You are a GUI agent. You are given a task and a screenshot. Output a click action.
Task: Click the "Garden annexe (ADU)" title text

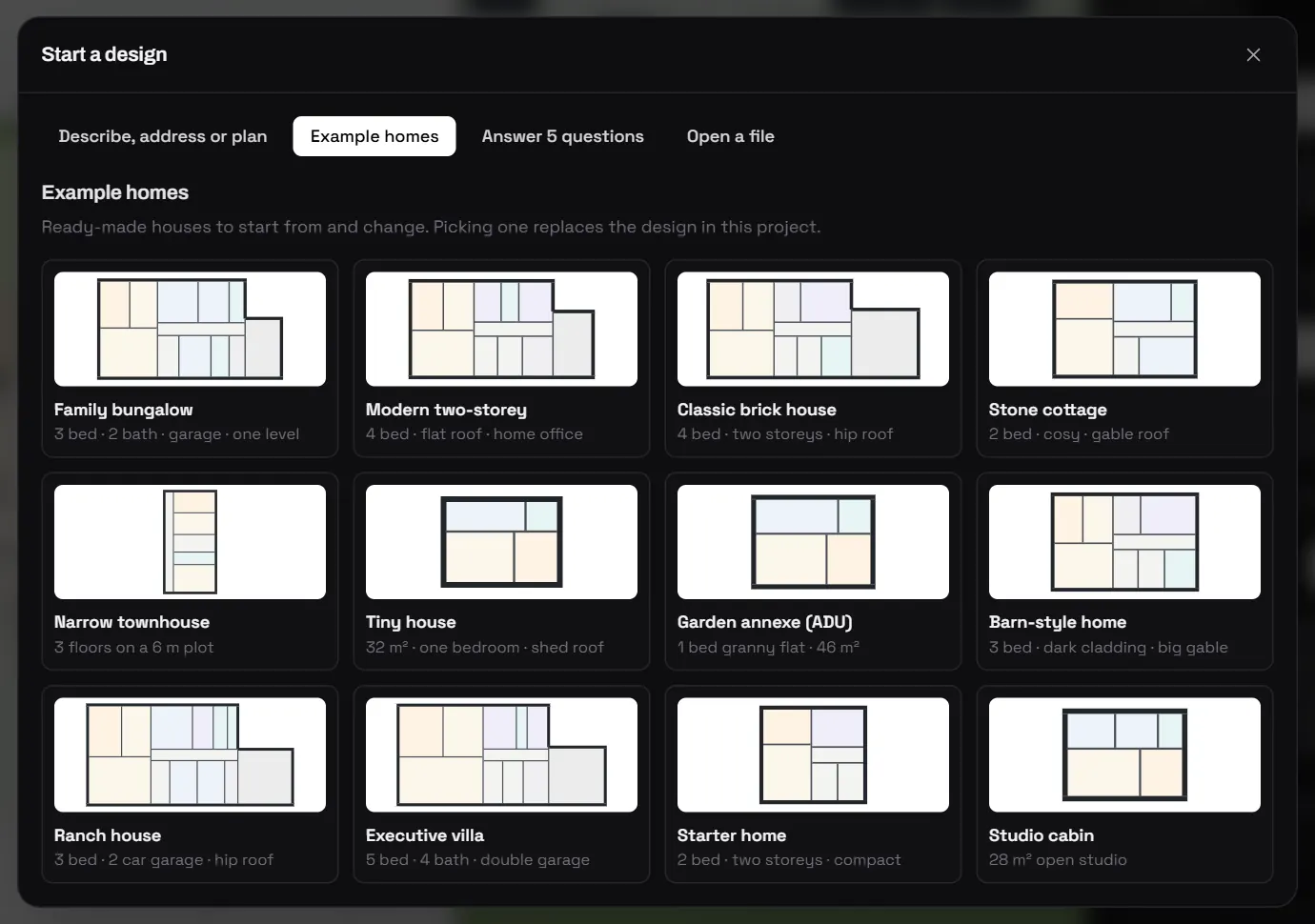pyautogui.click(x=765, y=622)
